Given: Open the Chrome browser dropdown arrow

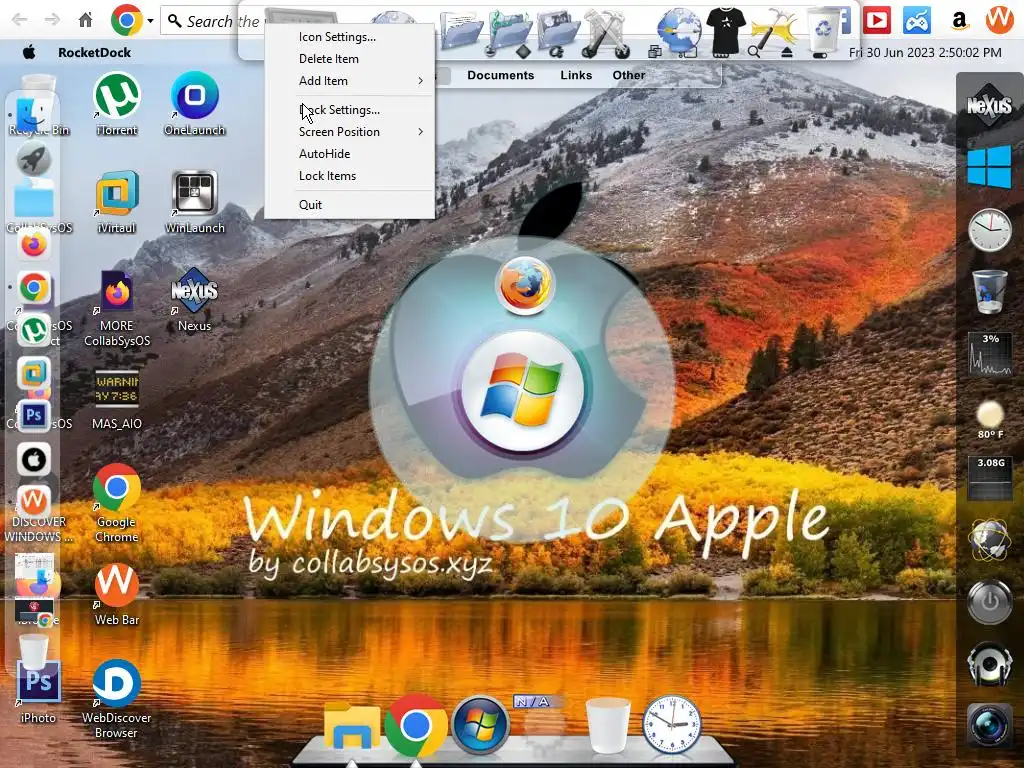Looking at the screenshot, I should click(x=150, y=21).
